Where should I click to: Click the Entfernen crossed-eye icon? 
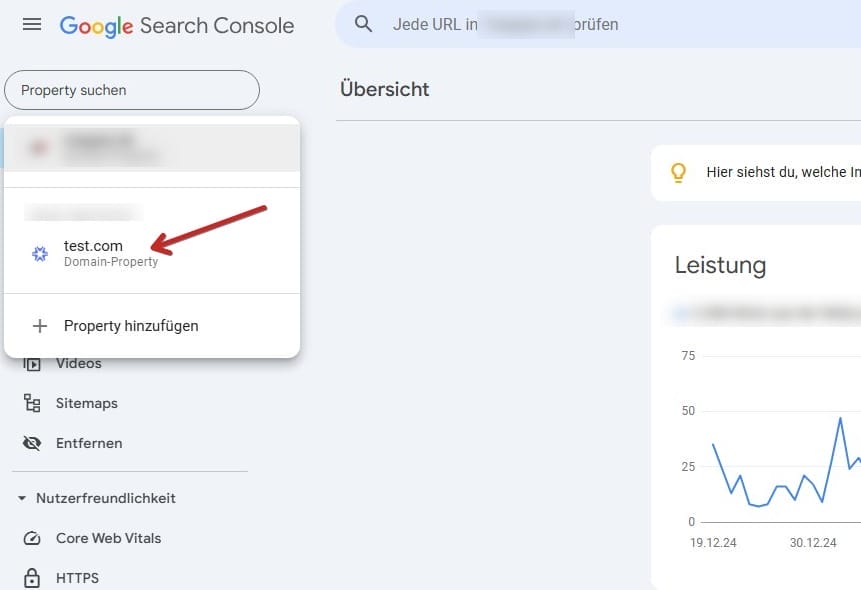click(32, 443)
